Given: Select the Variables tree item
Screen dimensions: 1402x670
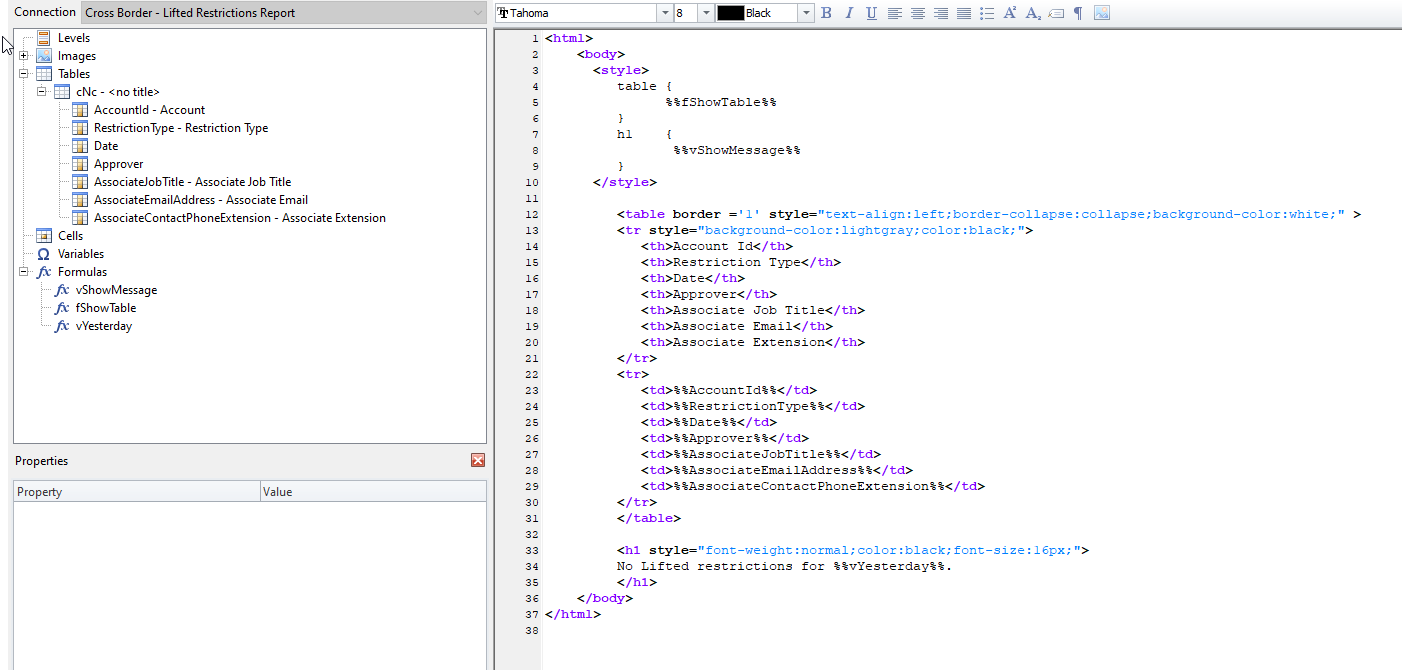Looking at the screenshot, I should tap(80, 254).
